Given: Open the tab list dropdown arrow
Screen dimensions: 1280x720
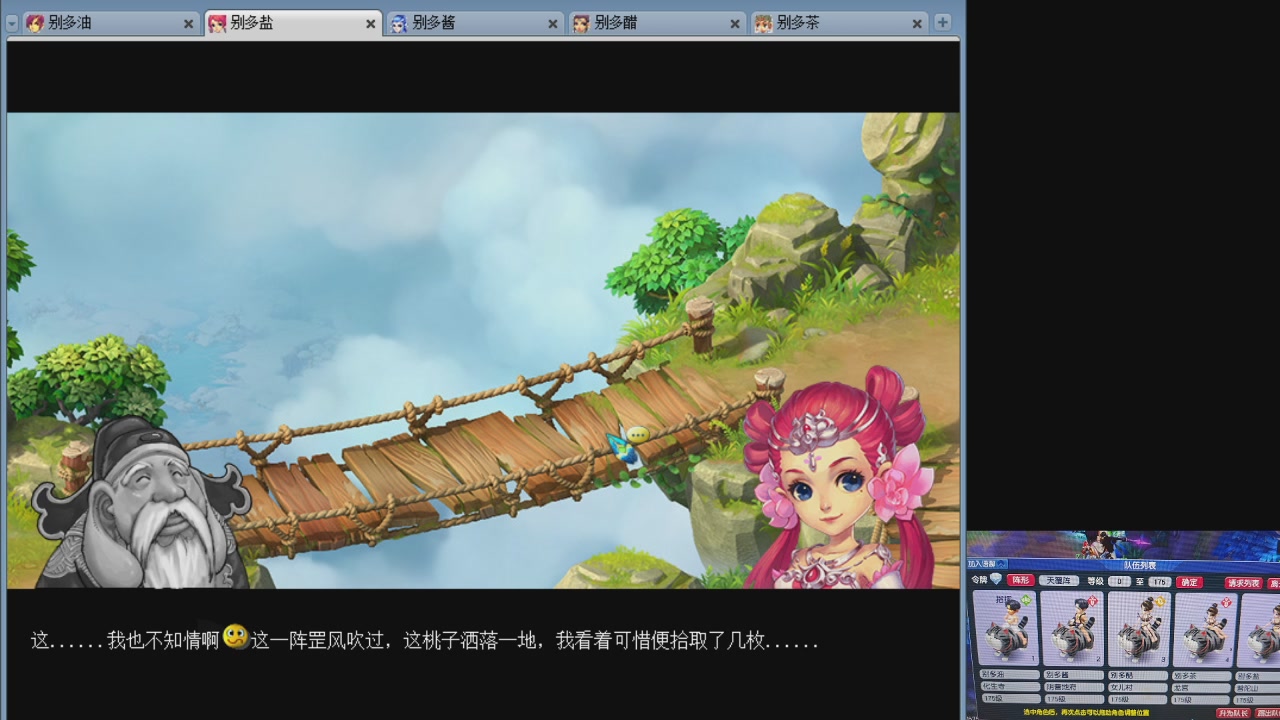Looking at the screenshot, I should (x=12, y=24).
